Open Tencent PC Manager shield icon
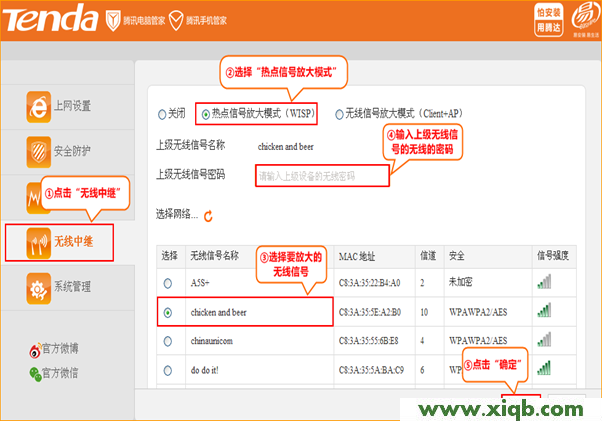602x421 pixels. point(113,21)
